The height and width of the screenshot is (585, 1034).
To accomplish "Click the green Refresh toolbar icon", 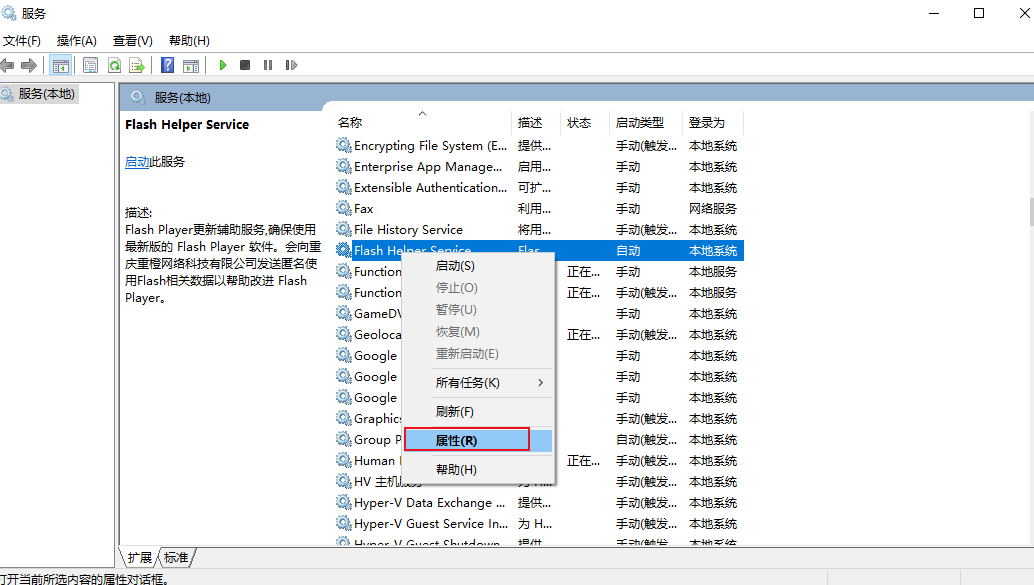I will click(114, 65).
